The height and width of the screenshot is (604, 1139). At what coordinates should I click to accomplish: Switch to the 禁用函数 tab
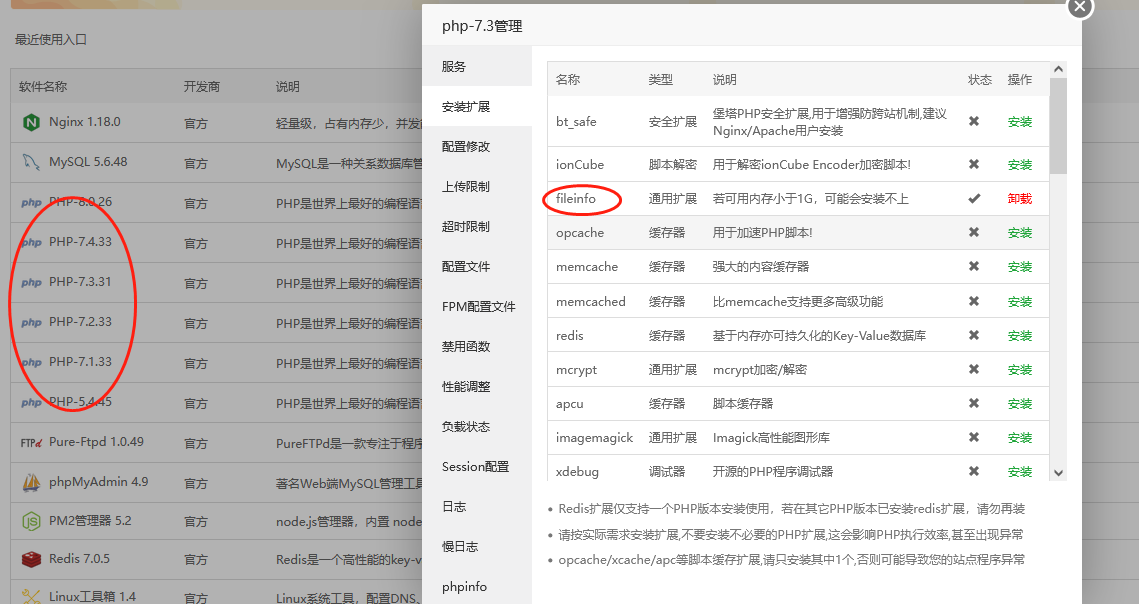477,346
